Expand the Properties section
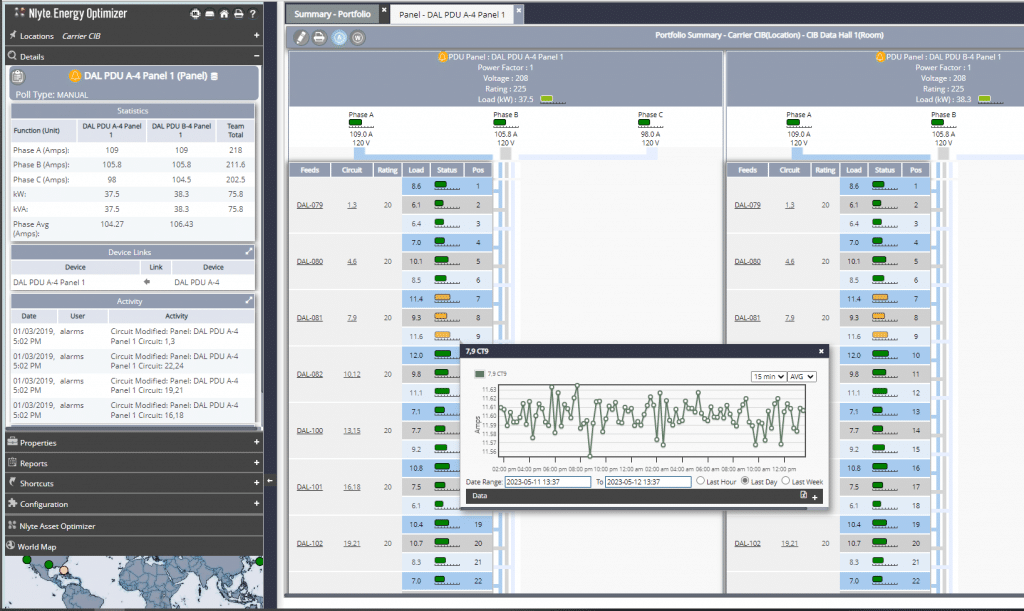This screenshot has width=1024, height=611. point(256,442)
